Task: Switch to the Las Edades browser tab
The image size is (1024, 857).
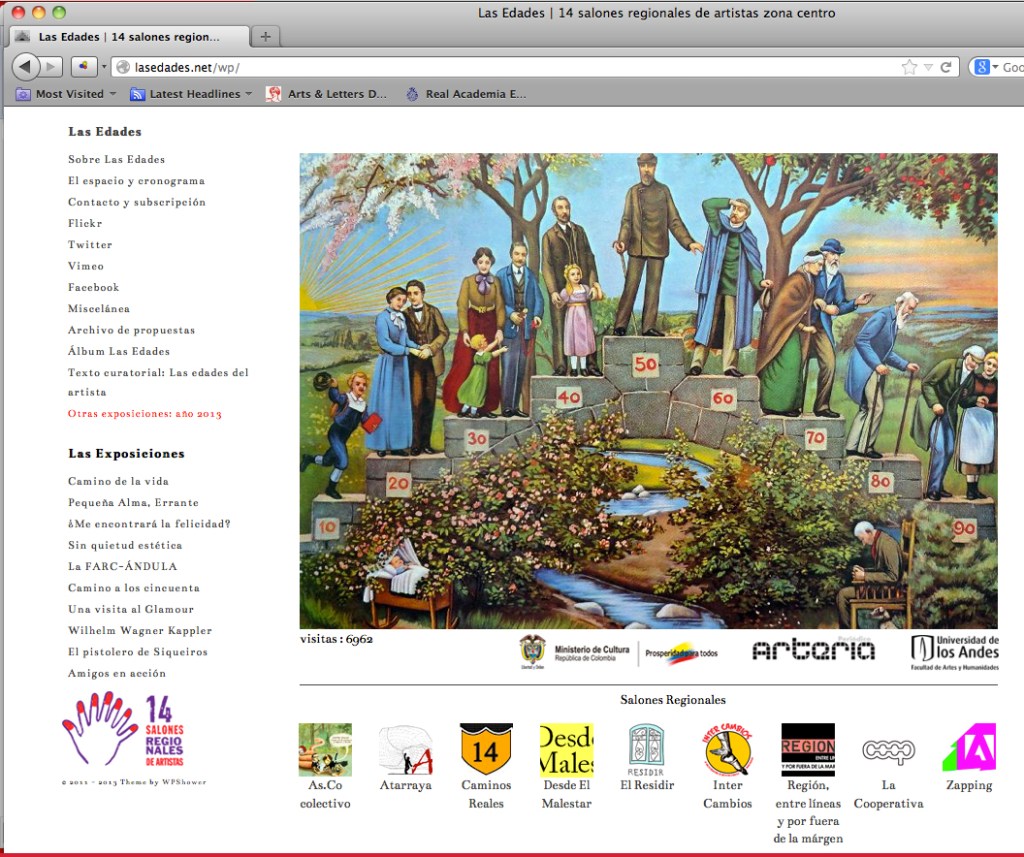Action: click(x=128, y=37)
